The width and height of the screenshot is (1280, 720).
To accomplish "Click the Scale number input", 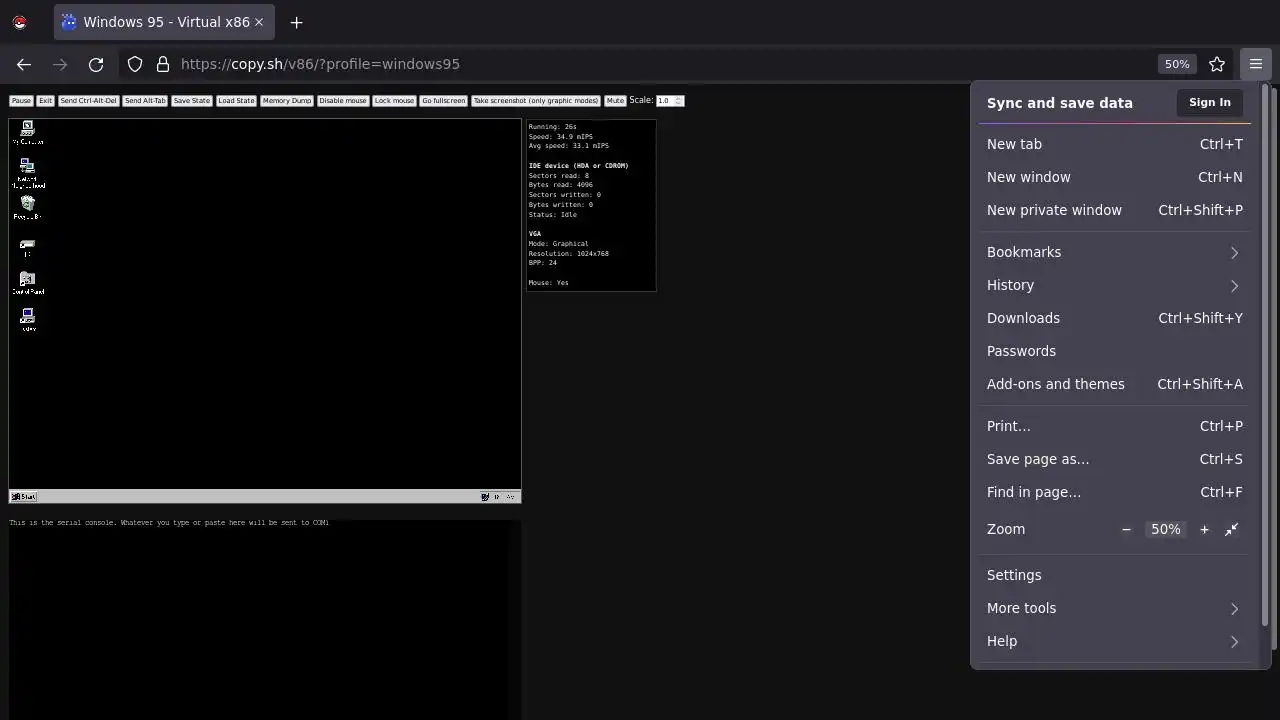I will click(670, 101).
